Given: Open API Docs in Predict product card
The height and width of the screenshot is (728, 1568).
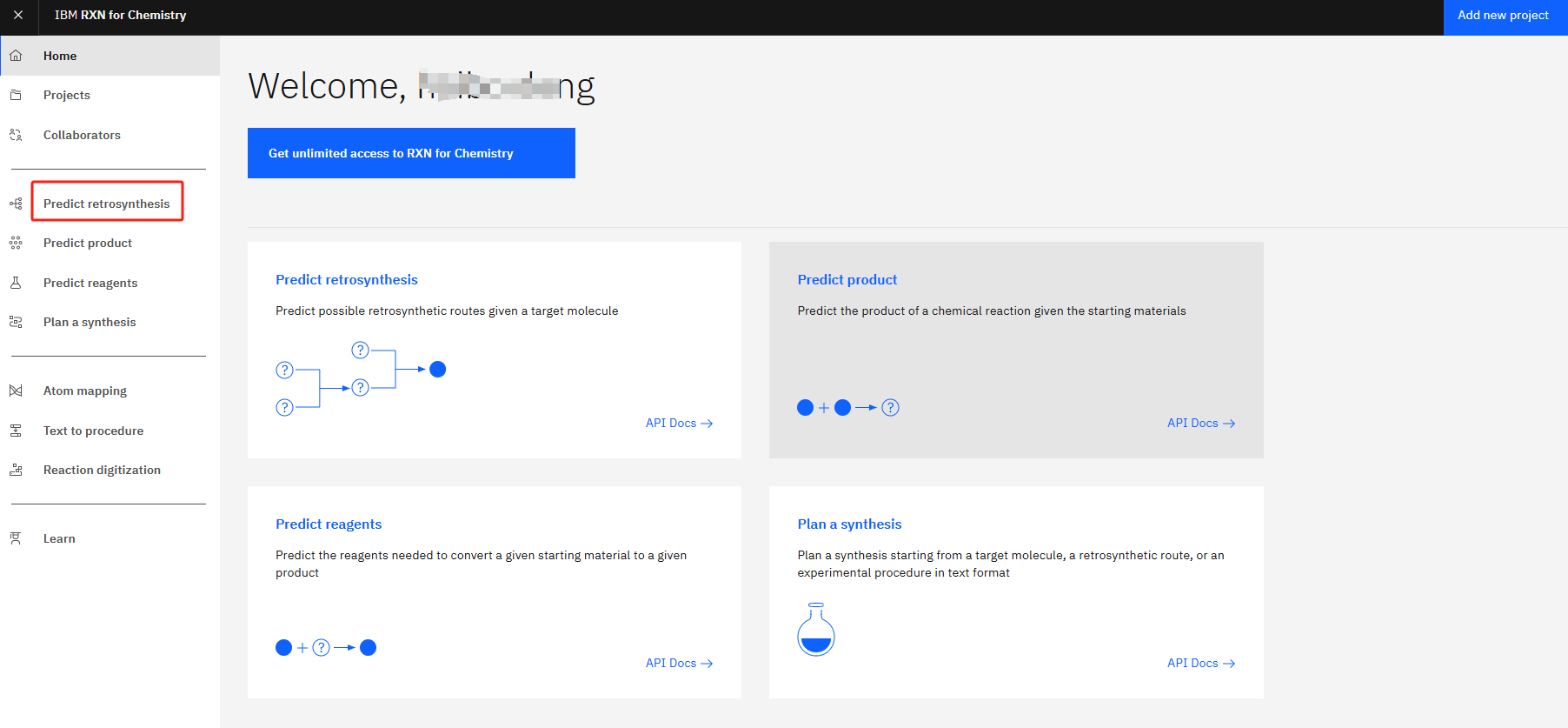Looking at the screenshot, I should pos(1201,423).
